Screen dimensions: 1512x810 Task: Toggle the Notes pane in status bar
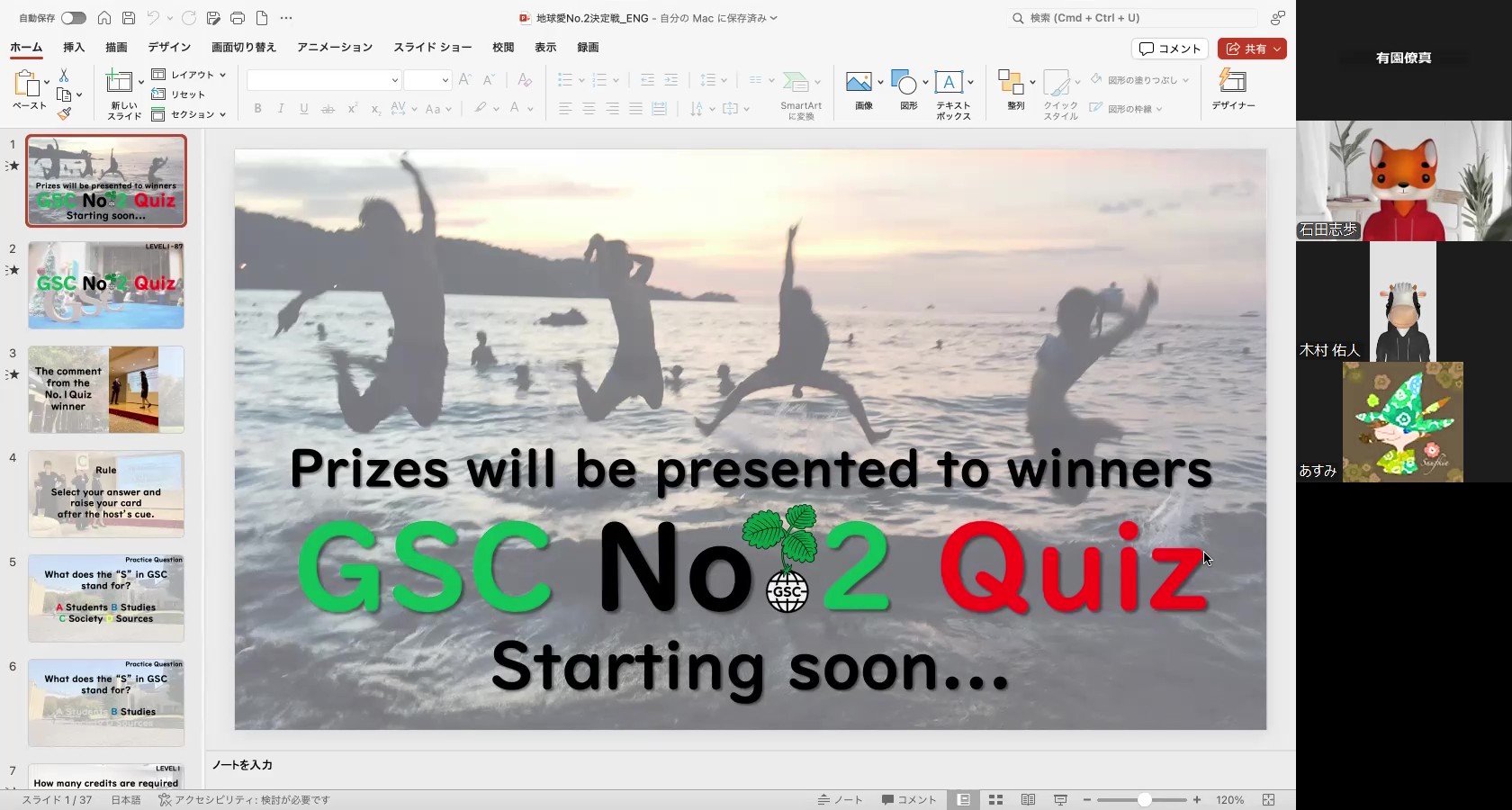[840, 799]
